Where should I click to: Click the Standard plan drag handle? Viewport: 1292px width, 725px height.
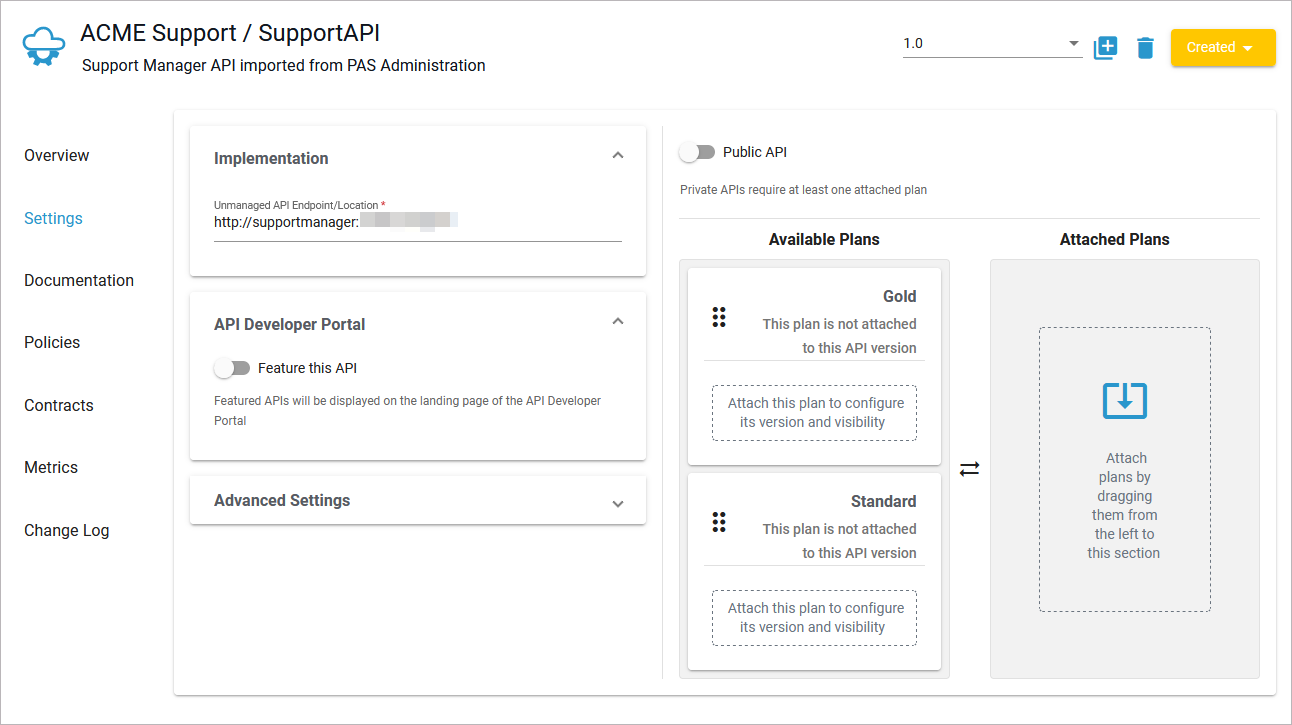coord(718,522)
